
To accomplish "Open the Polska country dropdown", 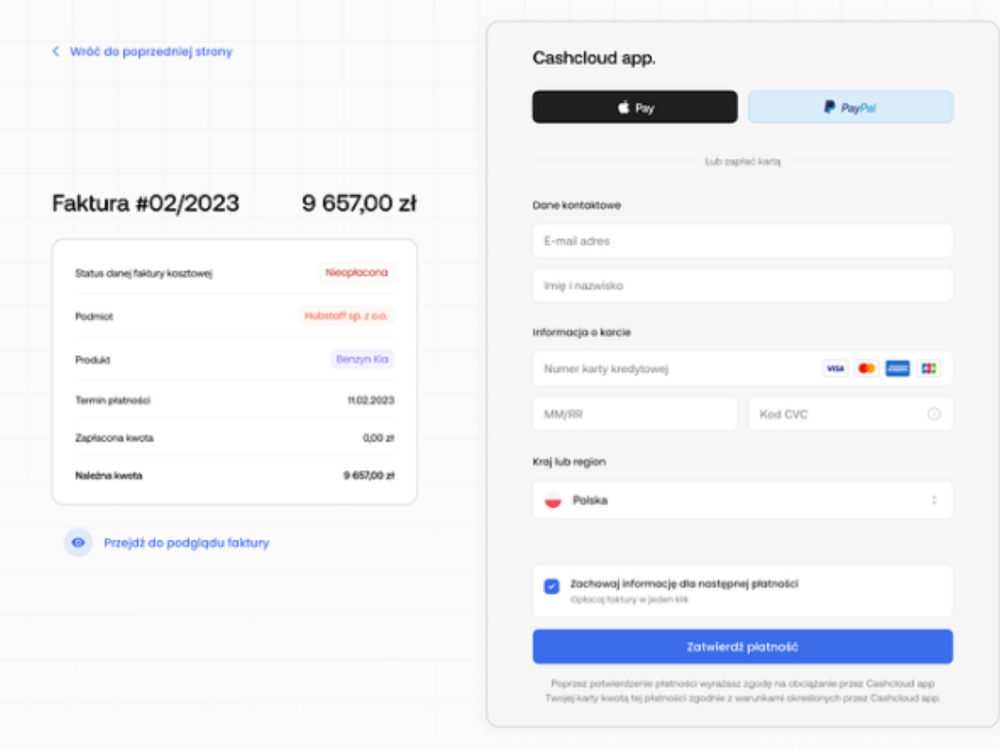I will click(x=742, y=501).
